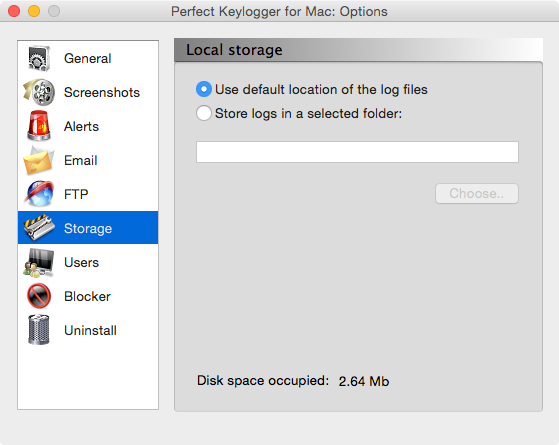Image resolution: width=559 pixels, height=445 pixels.
Task: Open the Alerts red siren icon
Action: click(x=39, y=126)
